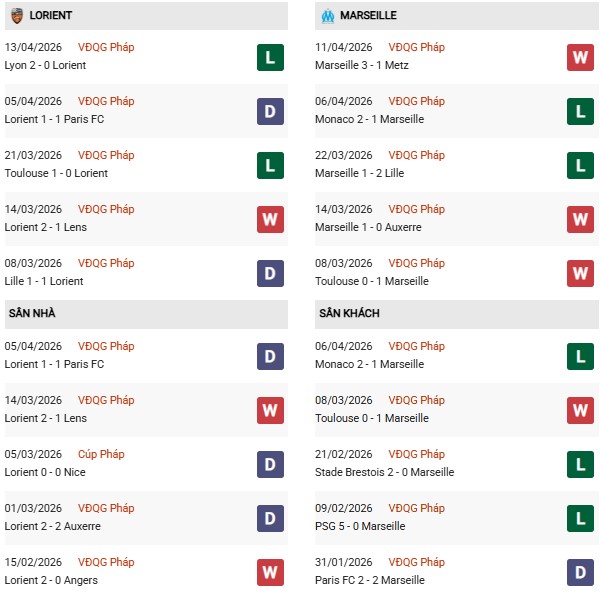Click VĐQG Pháp label next to 13/04/2026

coord(106,47)
